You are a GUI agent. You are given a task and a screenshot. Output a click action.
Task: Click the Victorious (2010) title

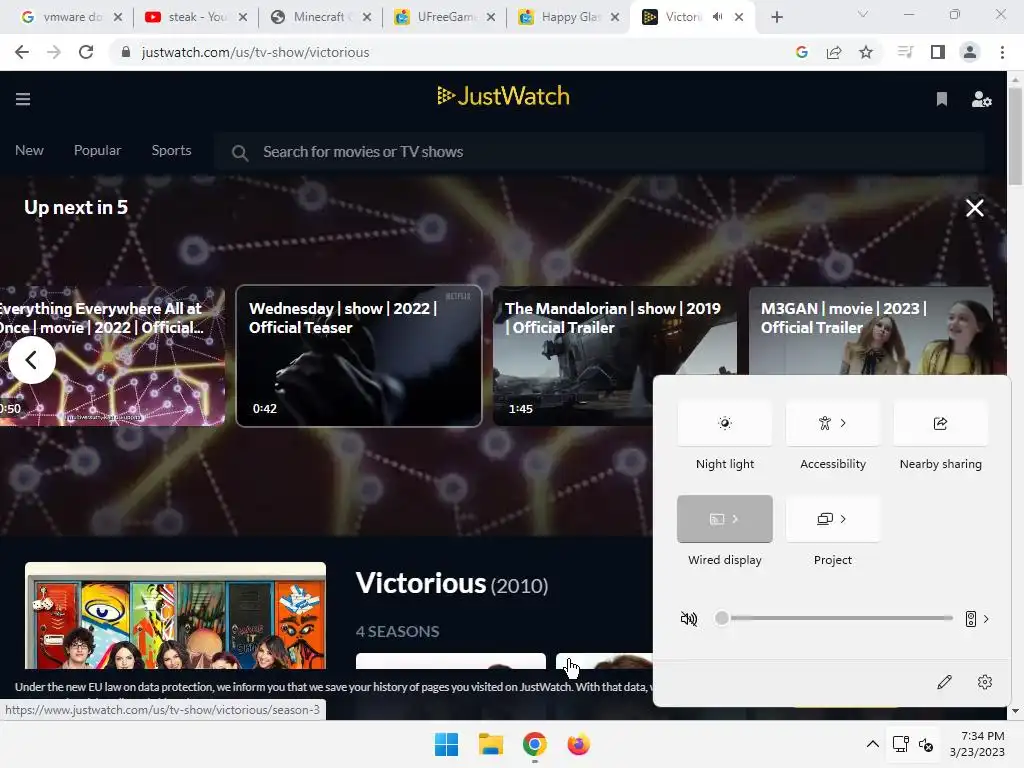tap(452, 583)
